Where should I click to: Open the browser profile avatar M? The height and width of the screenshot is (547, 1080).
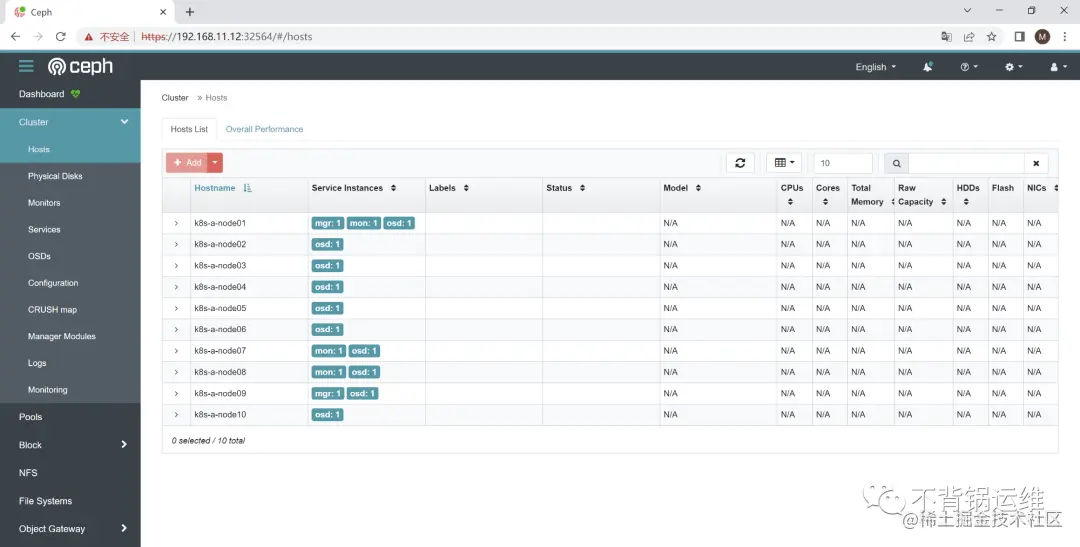(x=1042, y=37)
